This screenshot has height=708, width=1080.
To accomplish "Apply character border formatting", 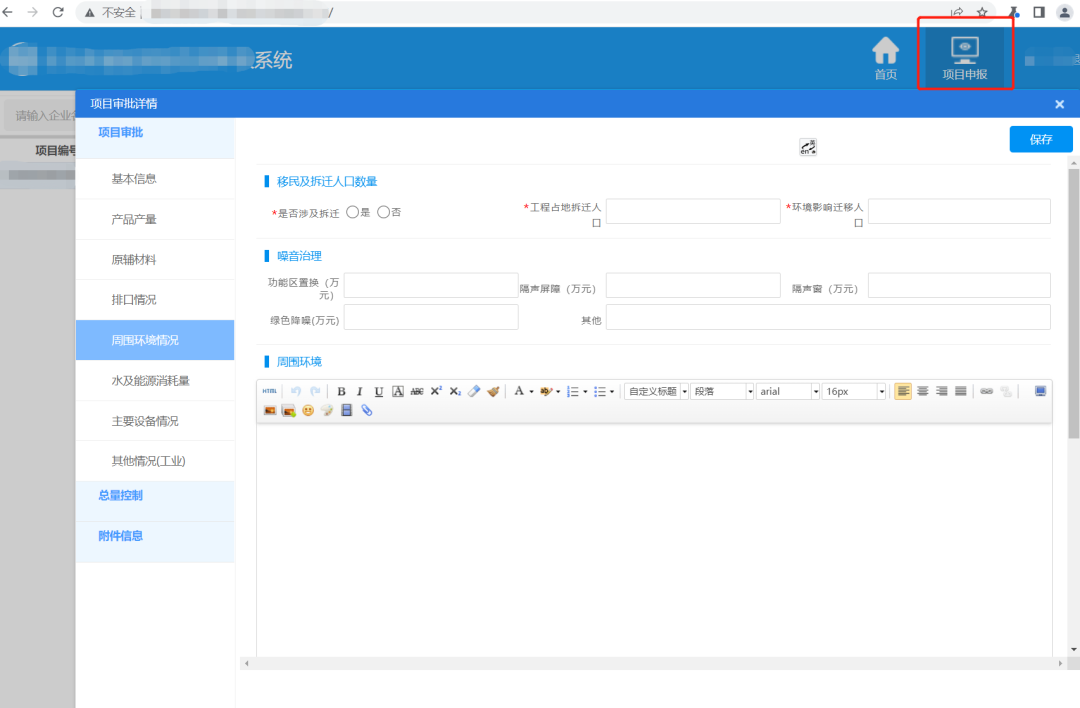I will (397, 391).
